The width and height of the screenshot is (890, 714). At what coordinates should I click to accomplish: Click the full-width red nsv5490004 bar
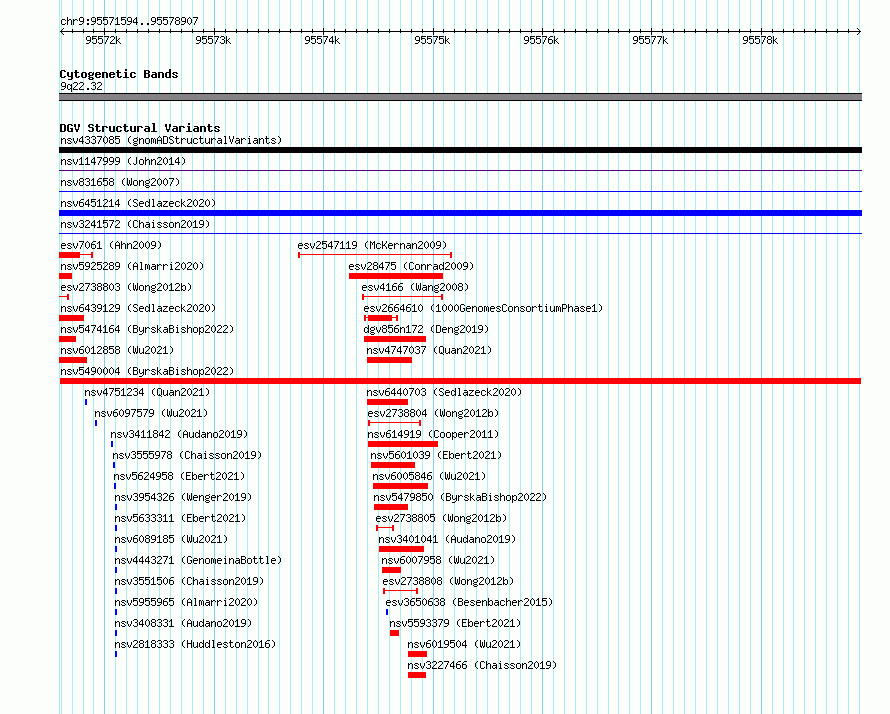coord(460,381)
